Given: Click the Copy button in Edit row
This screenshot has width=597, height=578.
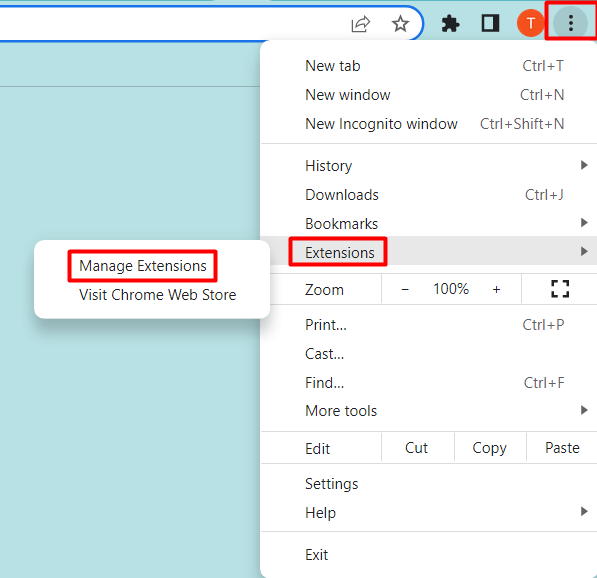Looking at the screenshot, I should [x=490, y=448].
